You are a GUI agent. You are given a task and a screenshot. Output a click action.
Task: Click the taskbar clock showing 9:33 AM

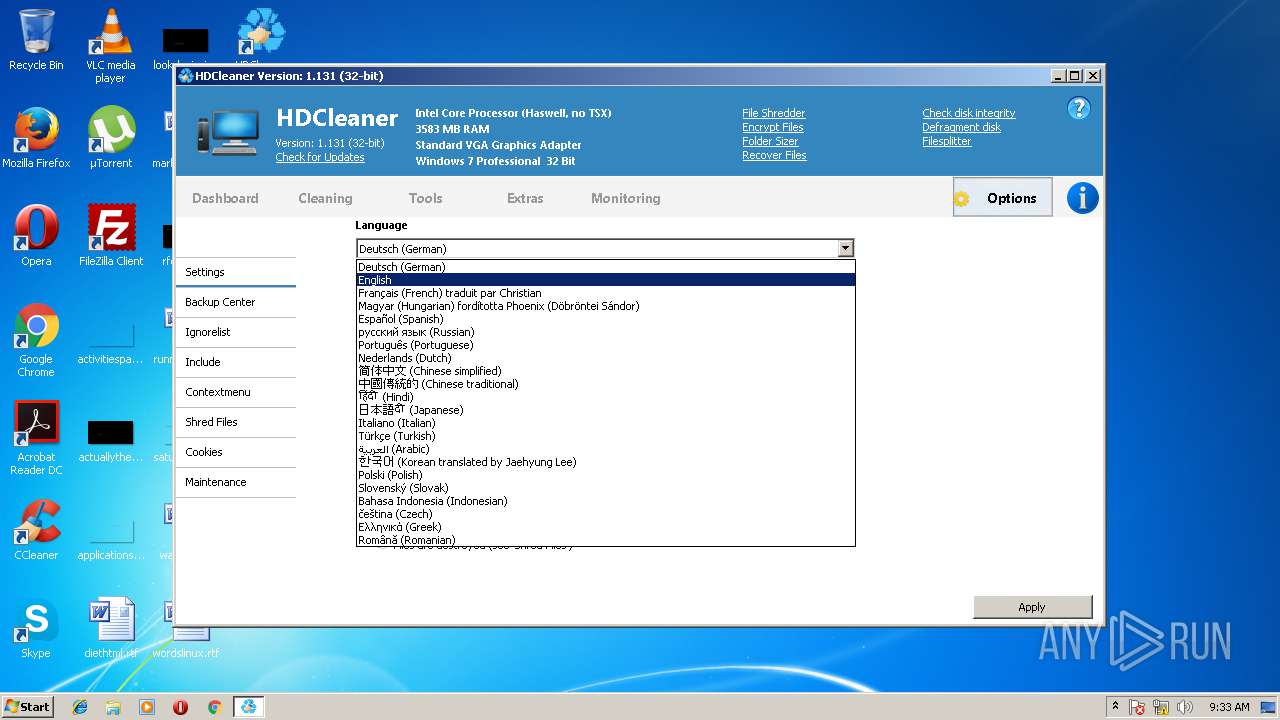tap(1229, 707)
